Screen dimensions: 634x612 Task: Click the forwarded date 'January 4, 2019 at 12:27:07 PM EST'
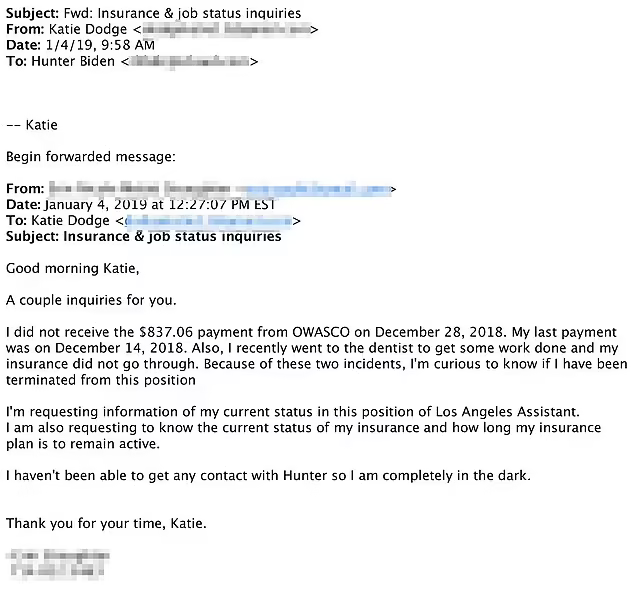click(160, 205)
